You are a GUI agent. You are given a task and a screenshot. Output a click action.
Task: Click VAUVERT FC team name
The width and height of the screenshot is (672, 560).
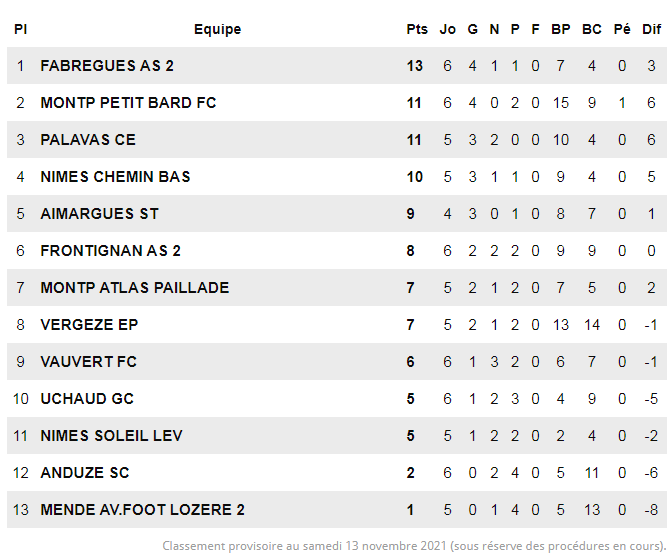pos(88,362)
